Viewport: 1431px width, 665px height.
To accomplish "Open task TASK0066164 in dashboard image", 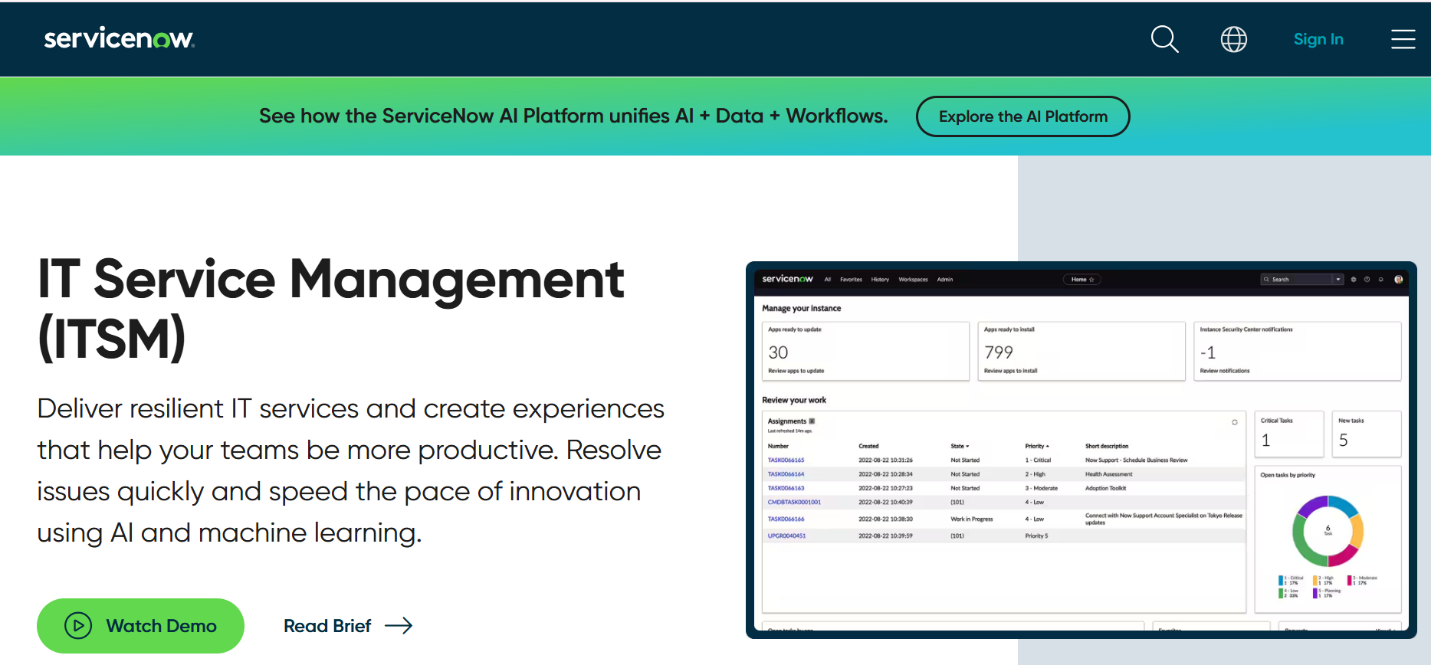I will point(786,474).
